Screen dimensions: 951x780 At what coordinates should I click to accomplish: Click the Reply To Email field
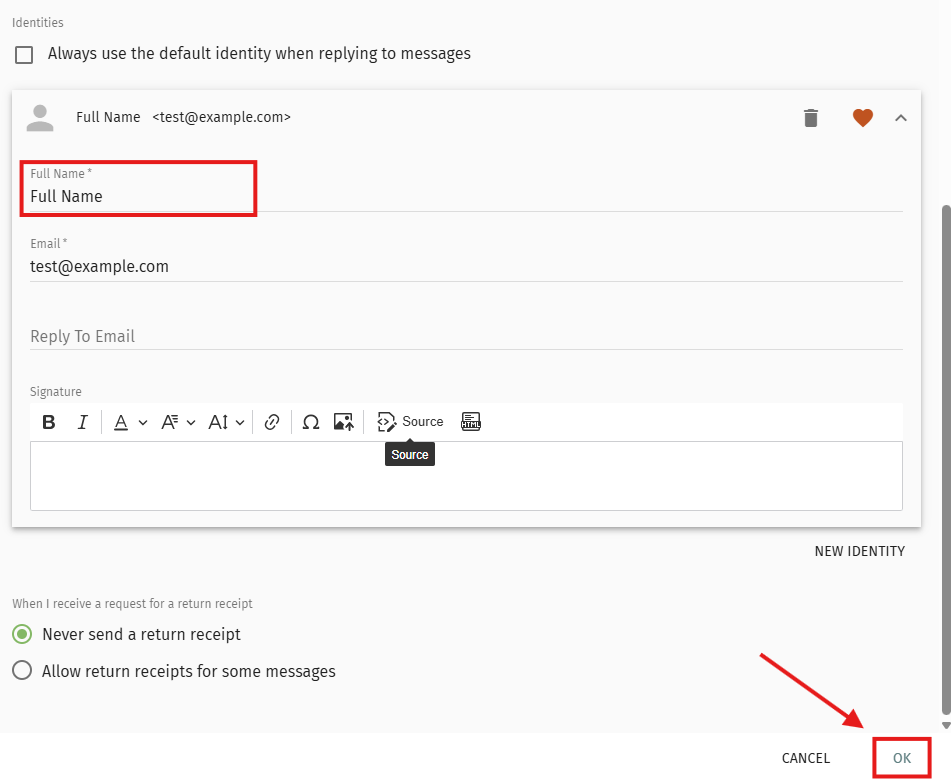click(466, 336)
